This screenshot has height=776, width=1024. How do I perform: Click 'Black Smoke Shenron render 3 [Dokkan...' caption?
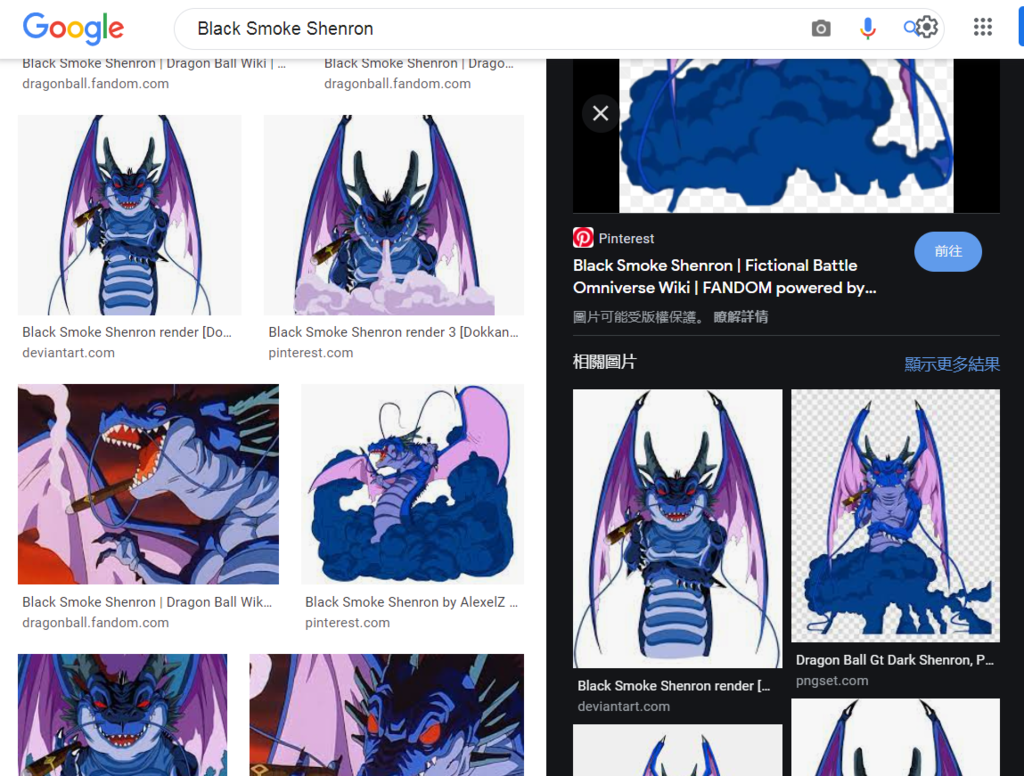pyautogui.click(x=393, y=332)
